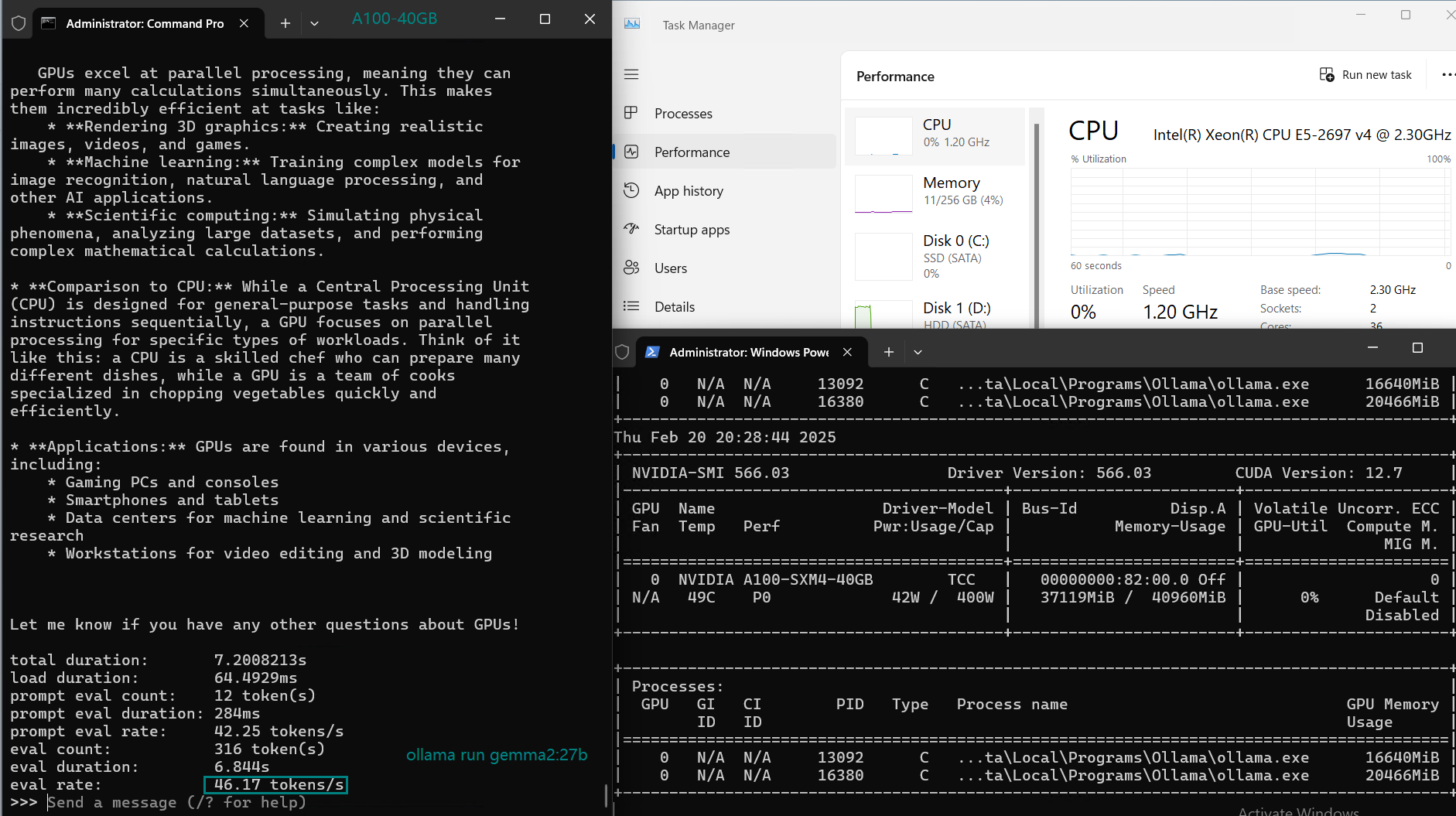Viewport: 1456px width, 816px height.
Task: Expand Command Prompt tab dropdown chevron
Action: click(x=314, y=23)
